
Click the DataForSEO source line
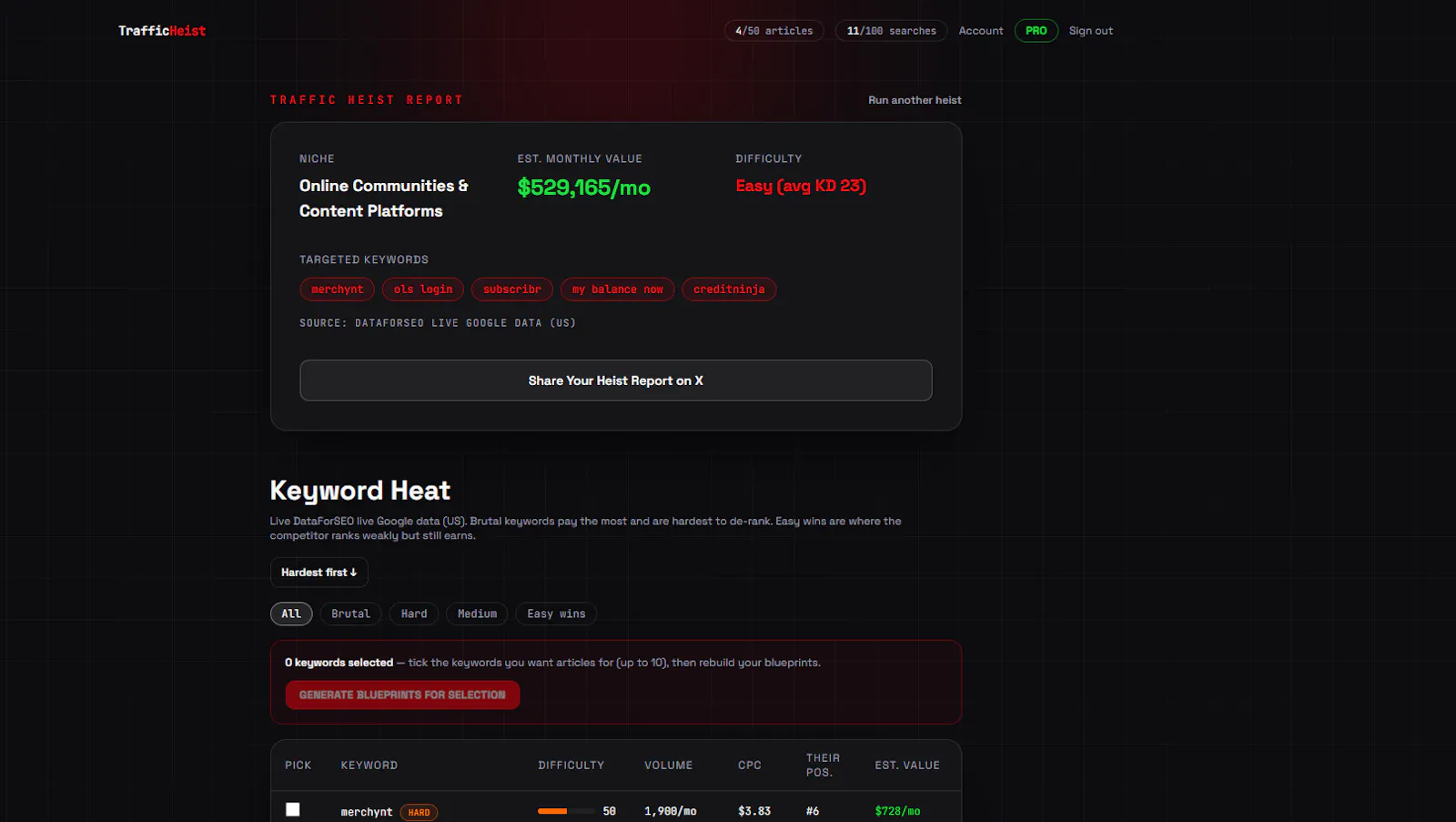(438, 323)
